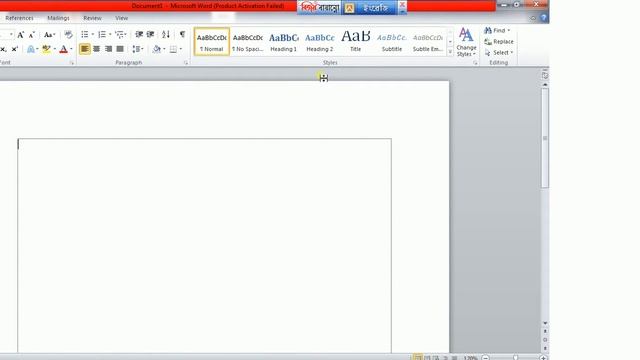Screen dimensions: 640x360
Task: Open the Styles dialog launcher
Action: click(x=475, y=63)
